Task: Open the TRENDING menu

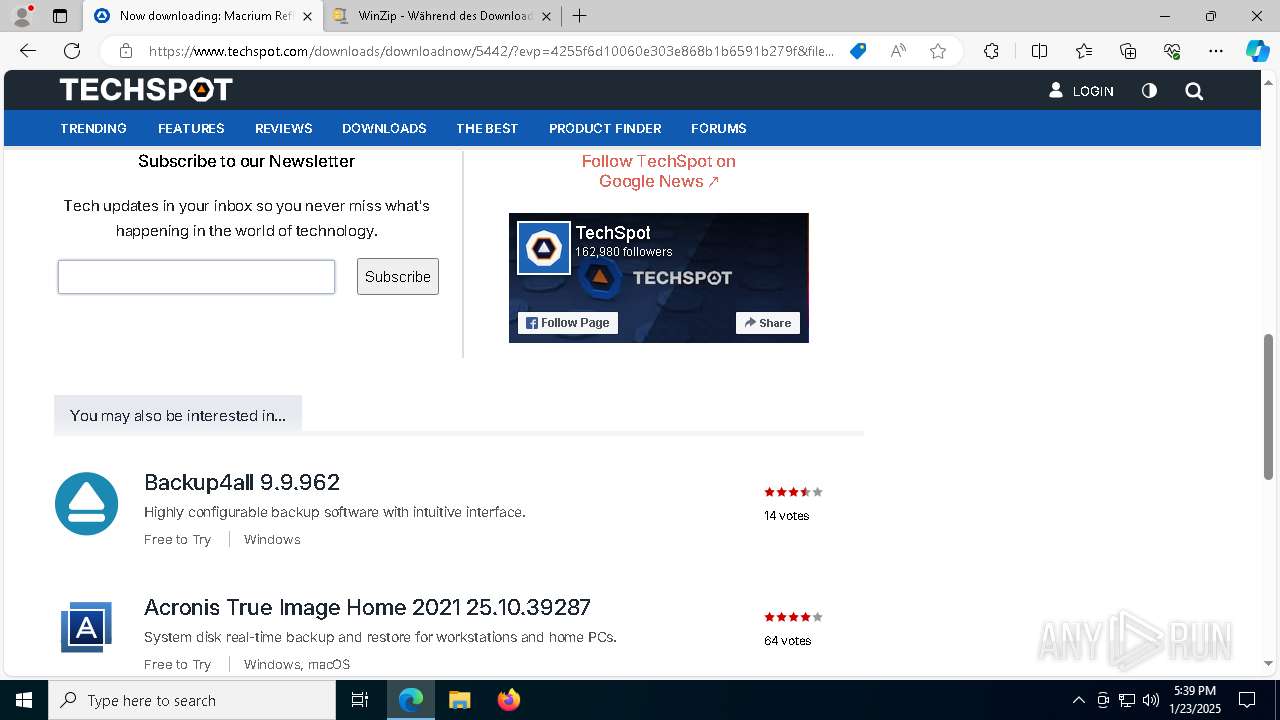Action: coord(93,128)
